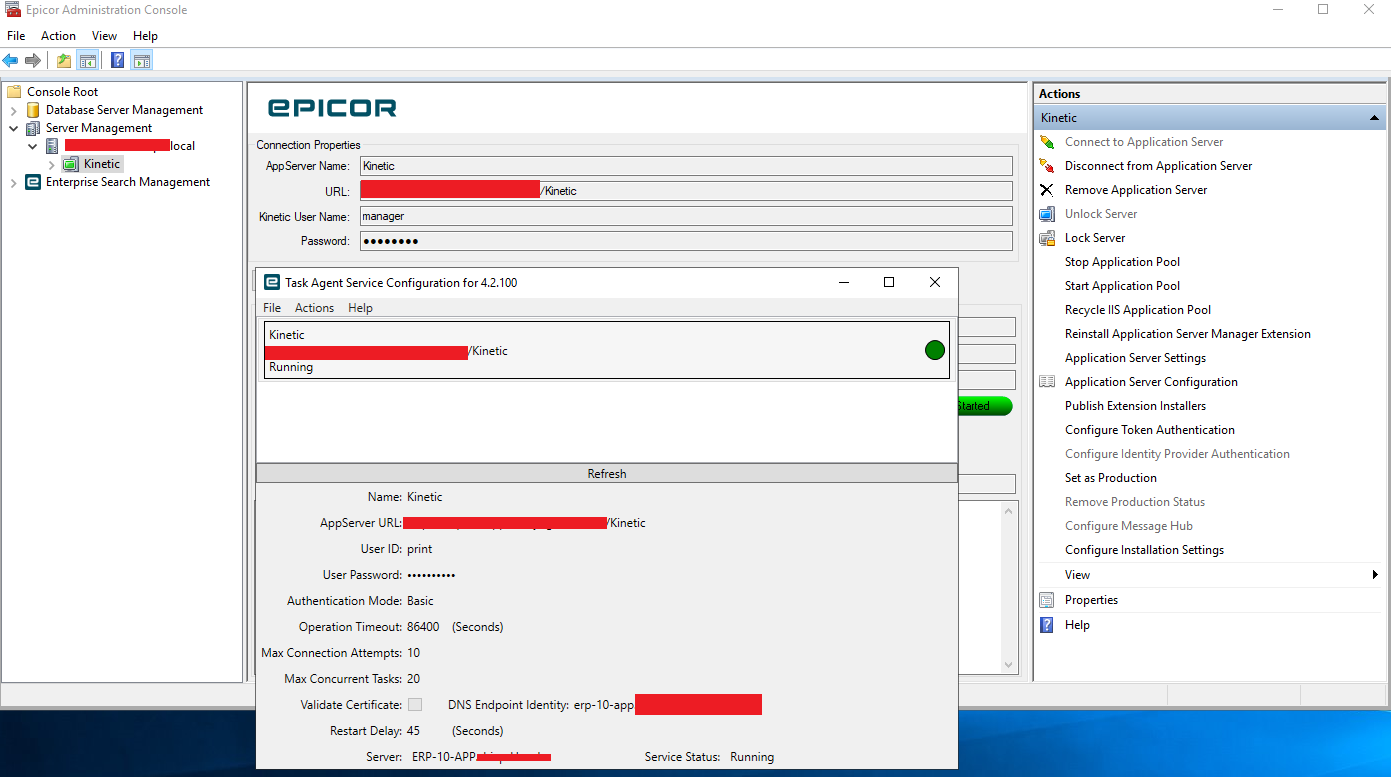
Task: Click the Epicor icon in Task Agent title bar
Action: [x=271, y=283]
